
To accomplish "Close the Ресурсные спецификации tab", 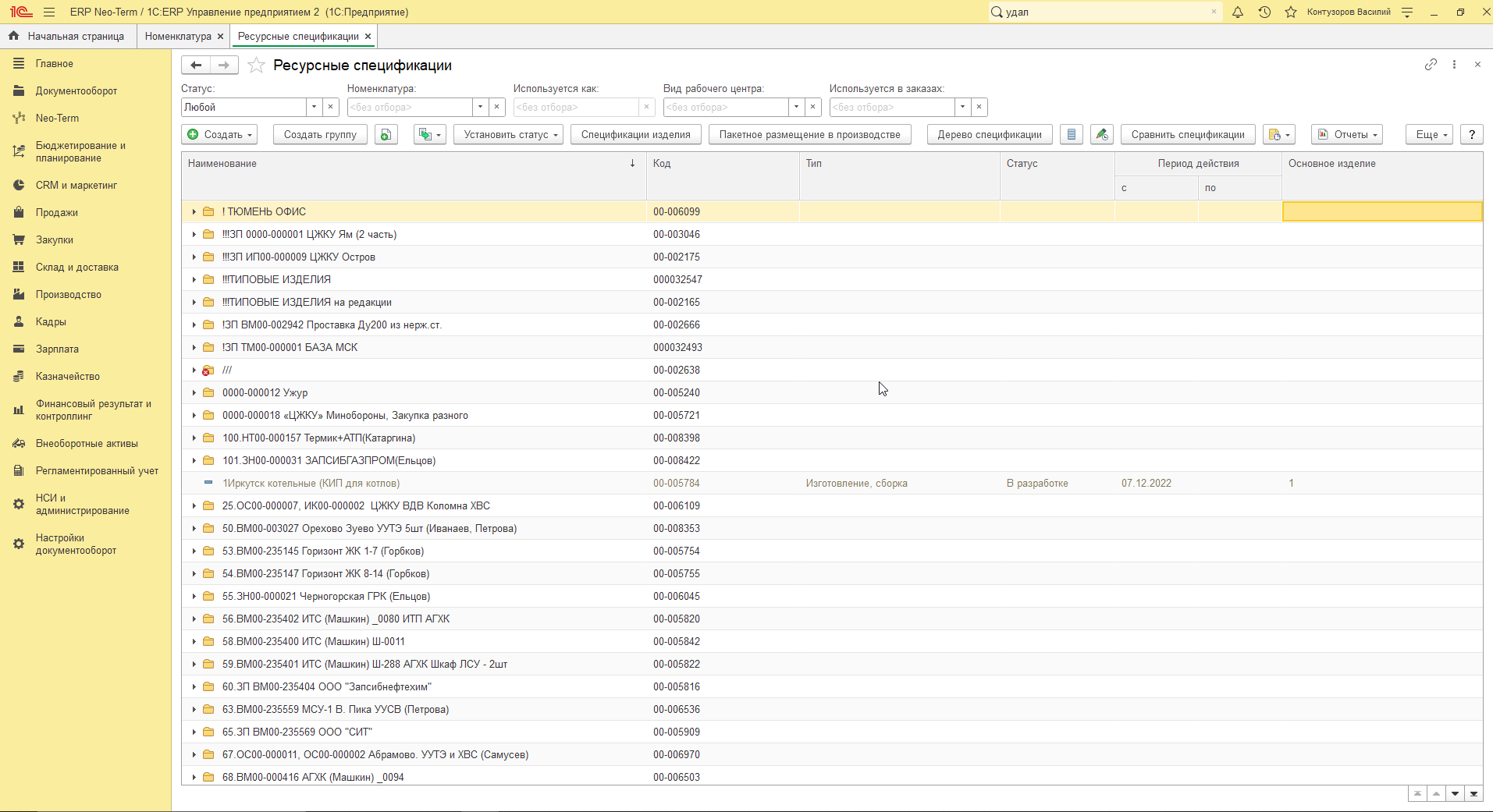I will [368, 37].
